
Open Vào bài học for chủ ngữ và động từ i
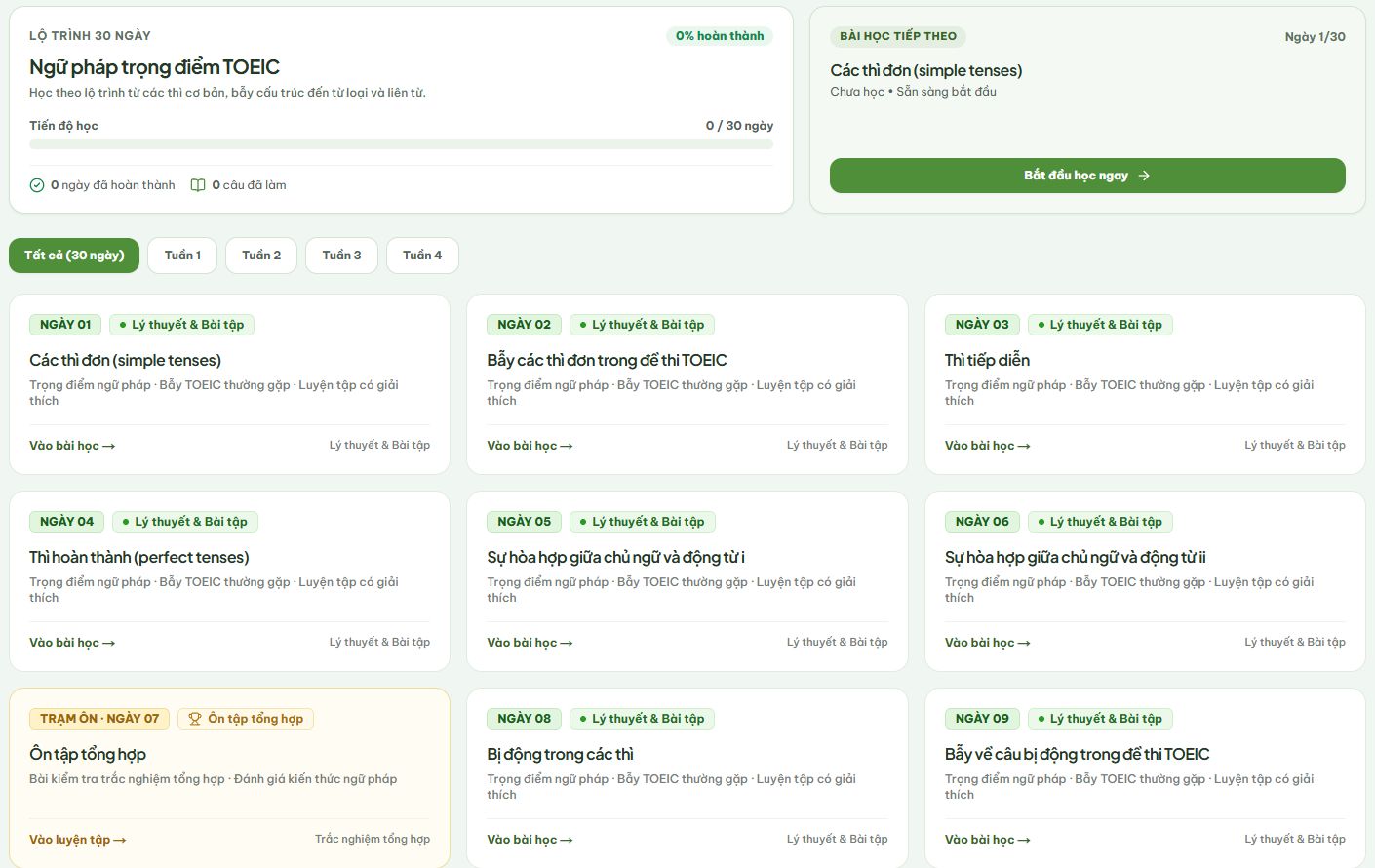click(x=530, y=643)
